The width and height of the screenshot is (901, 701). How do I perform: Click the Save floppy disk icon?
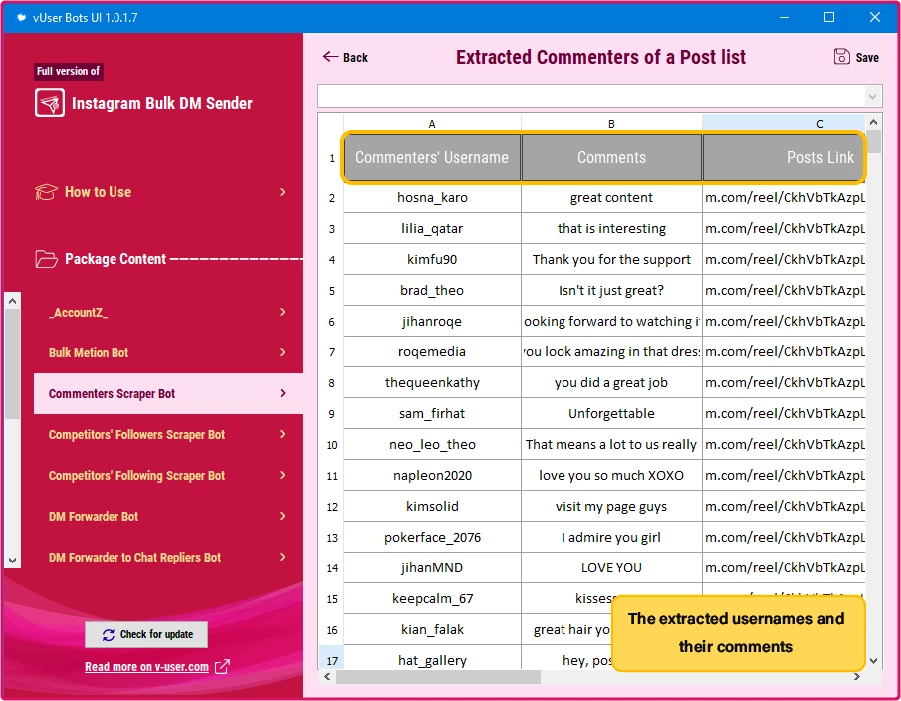point(841,57)
